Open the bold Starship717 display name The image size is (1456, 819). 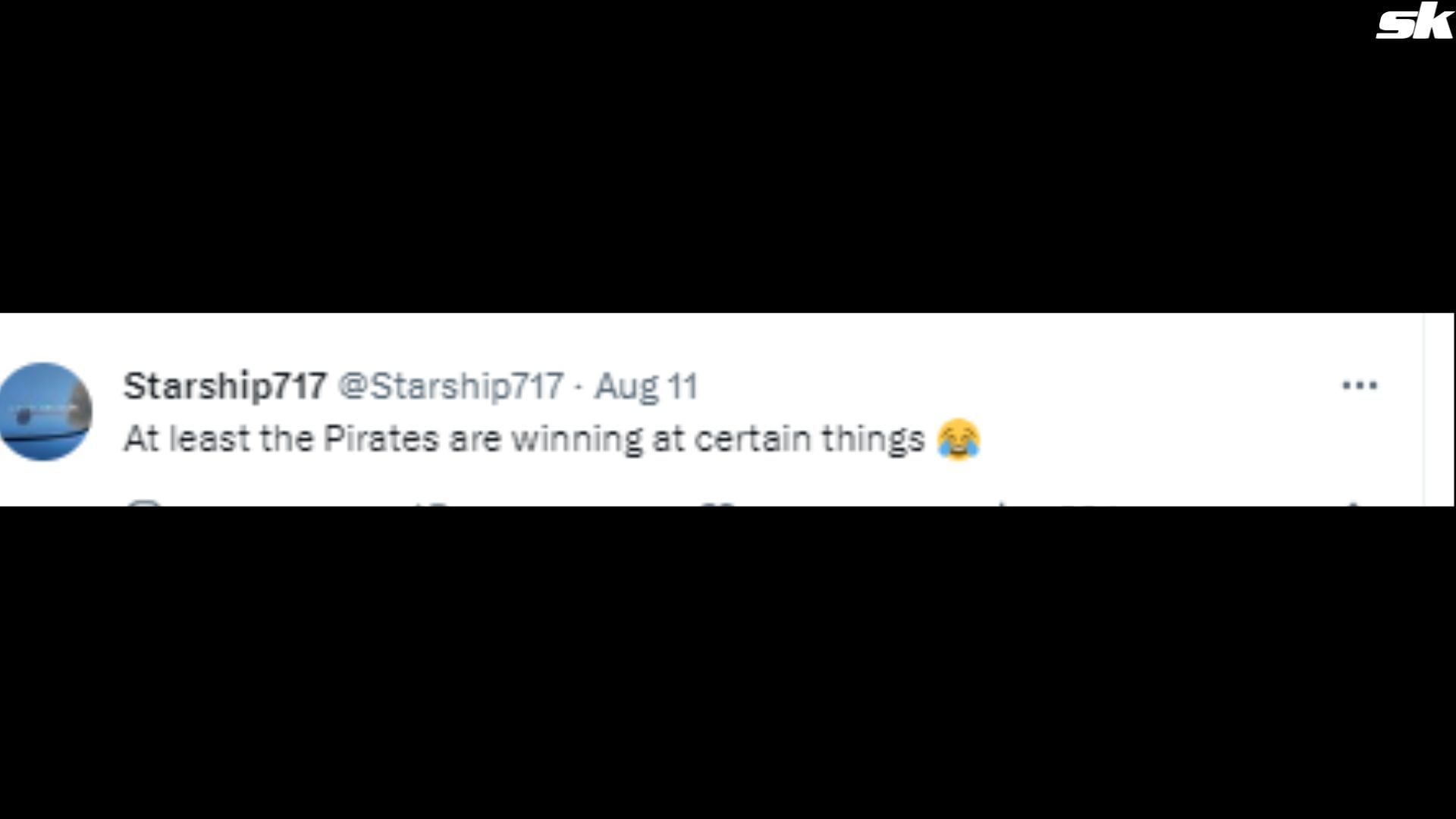(x=225, y=386)
